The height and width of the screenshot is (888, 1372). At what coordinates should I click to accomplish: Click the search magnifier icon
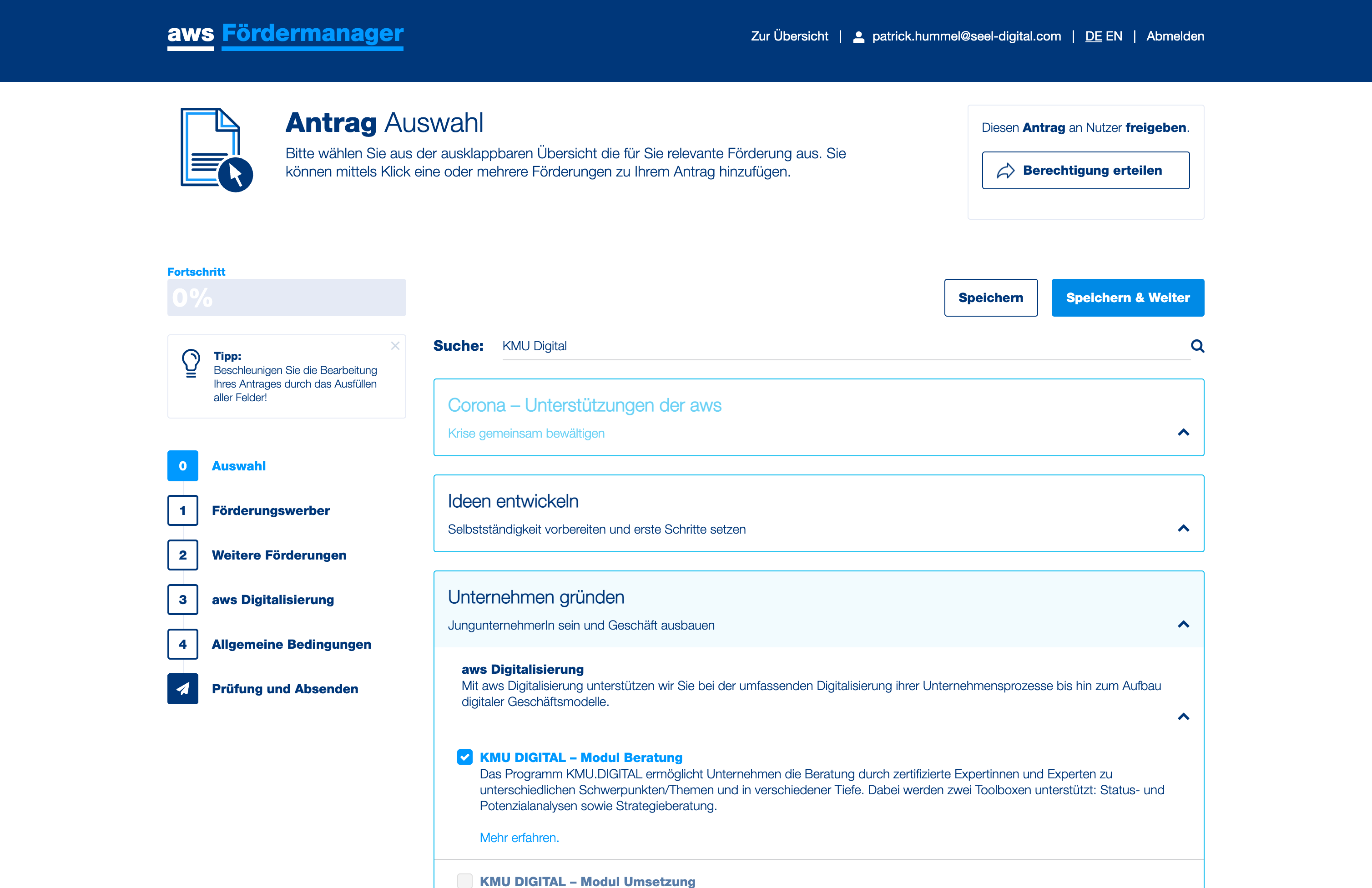[1197, 346]
